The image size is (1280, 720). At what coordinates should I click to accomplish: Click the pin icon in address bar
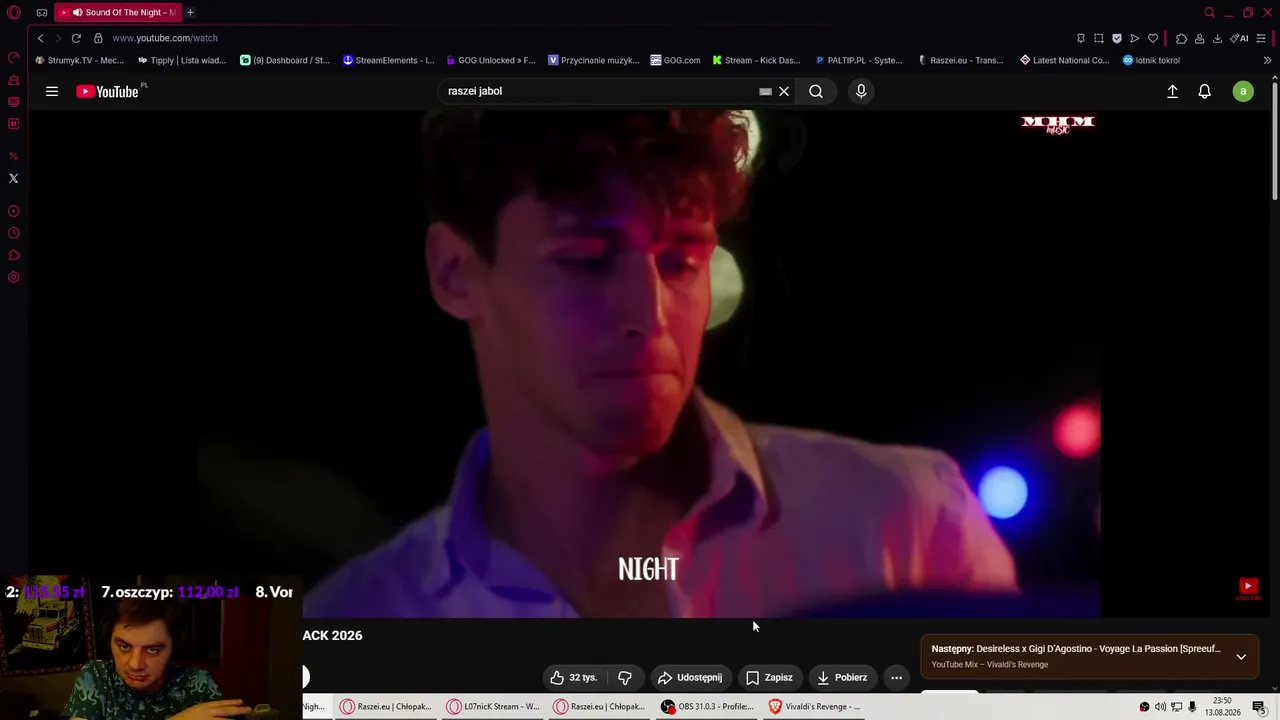pos(1081,38)
